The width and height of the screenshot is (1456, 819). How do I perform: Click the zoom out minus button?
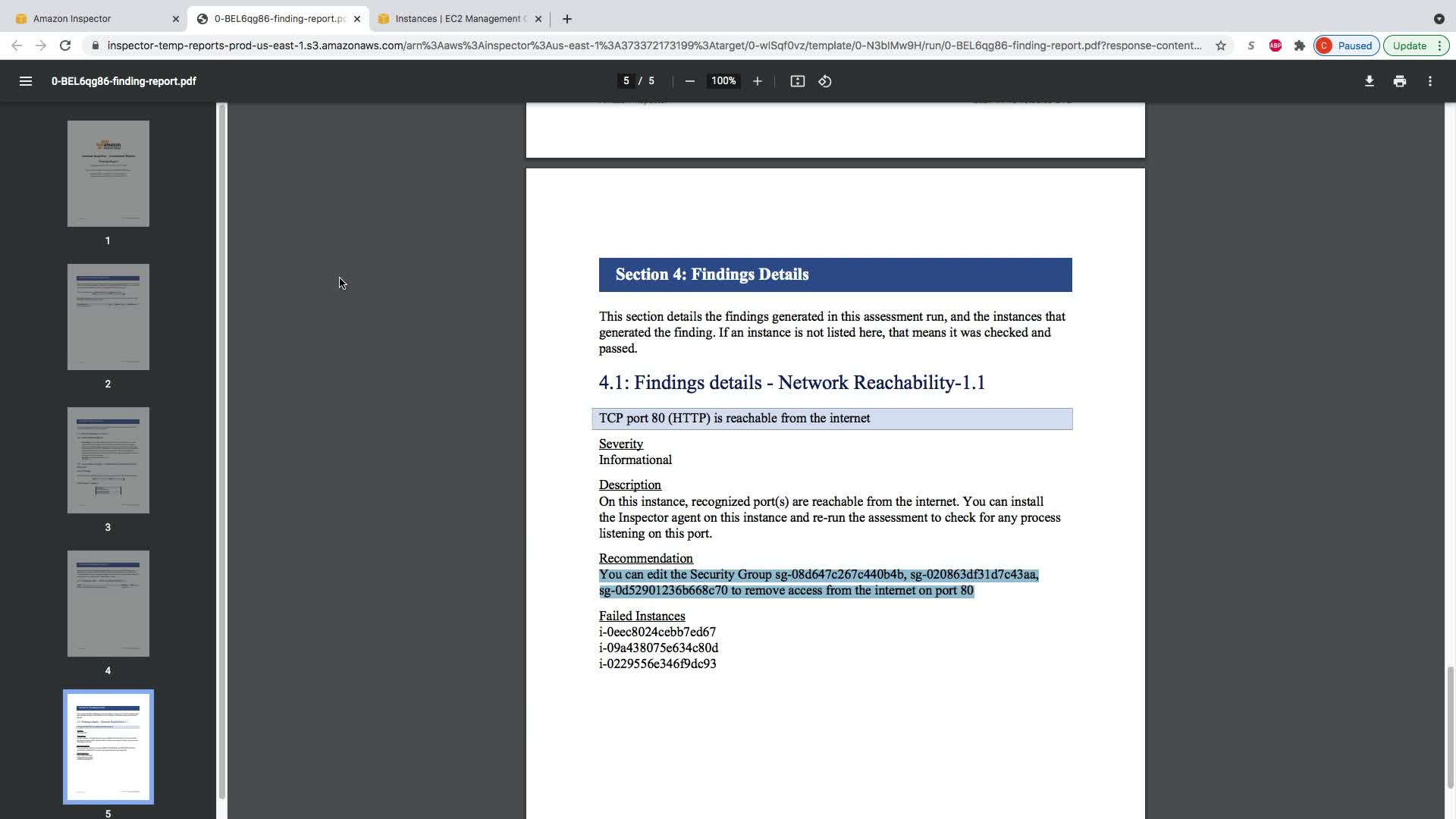point(689,81)
